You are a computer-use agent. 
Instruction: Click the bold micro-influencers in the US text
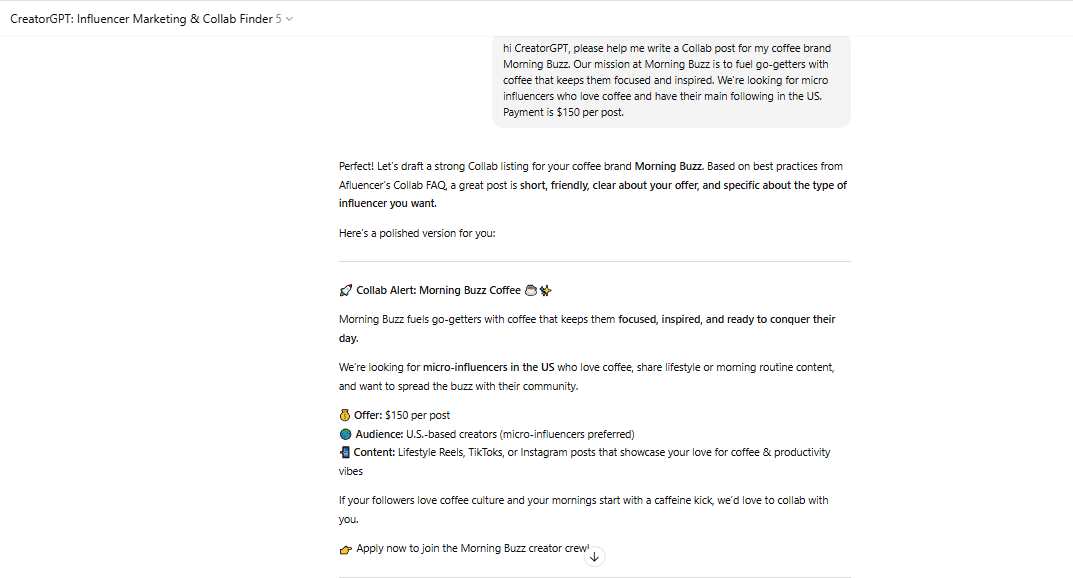pos(489,367)
